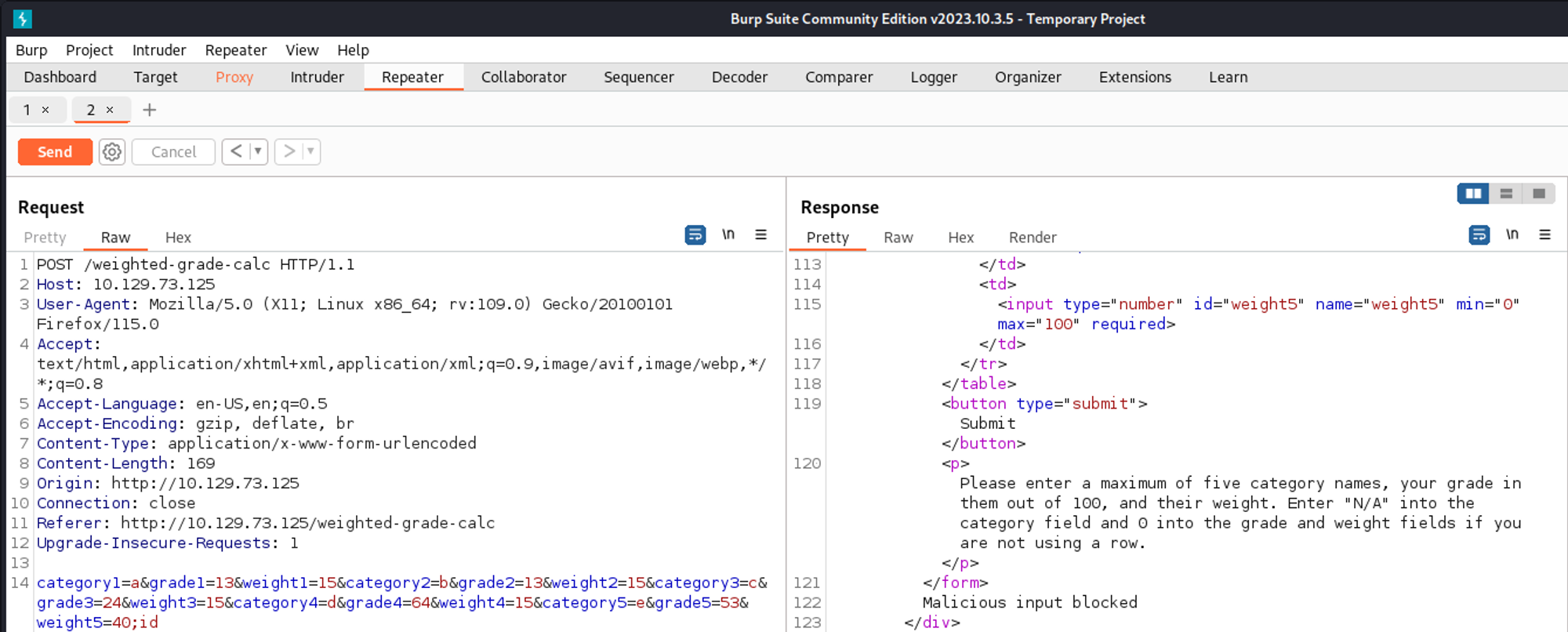Open the Render view of Response

[1033, 238]
